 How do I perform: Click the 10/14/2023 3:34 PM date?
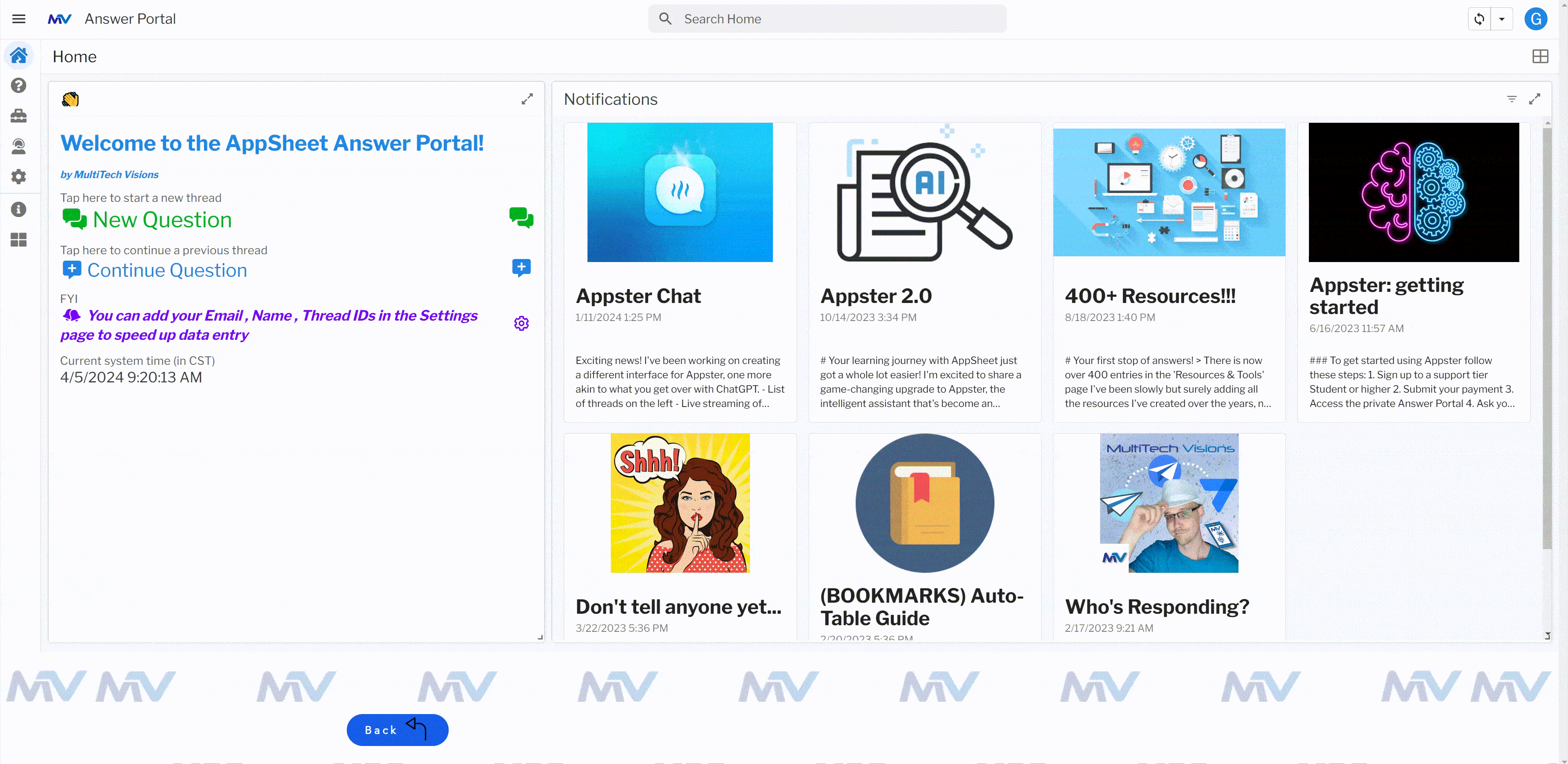868,317
